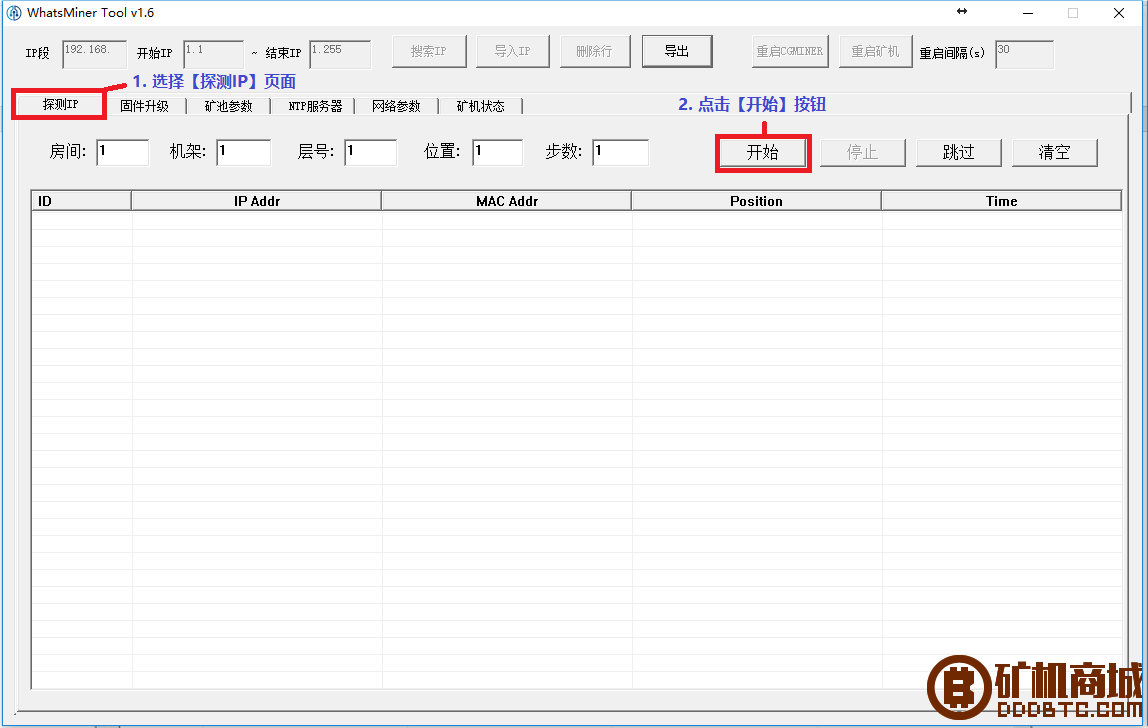Open the NTP服务器 tab
The width and height of the screenshot is (1148, 728).
pyautogui.click(x=315, y=106)
